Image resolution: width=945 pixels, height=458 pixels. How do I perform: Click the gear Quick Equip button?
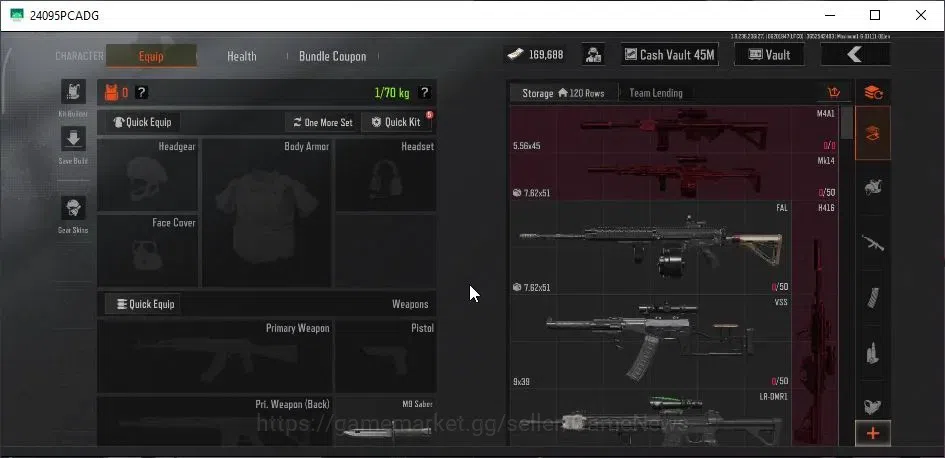coord(143,122)
